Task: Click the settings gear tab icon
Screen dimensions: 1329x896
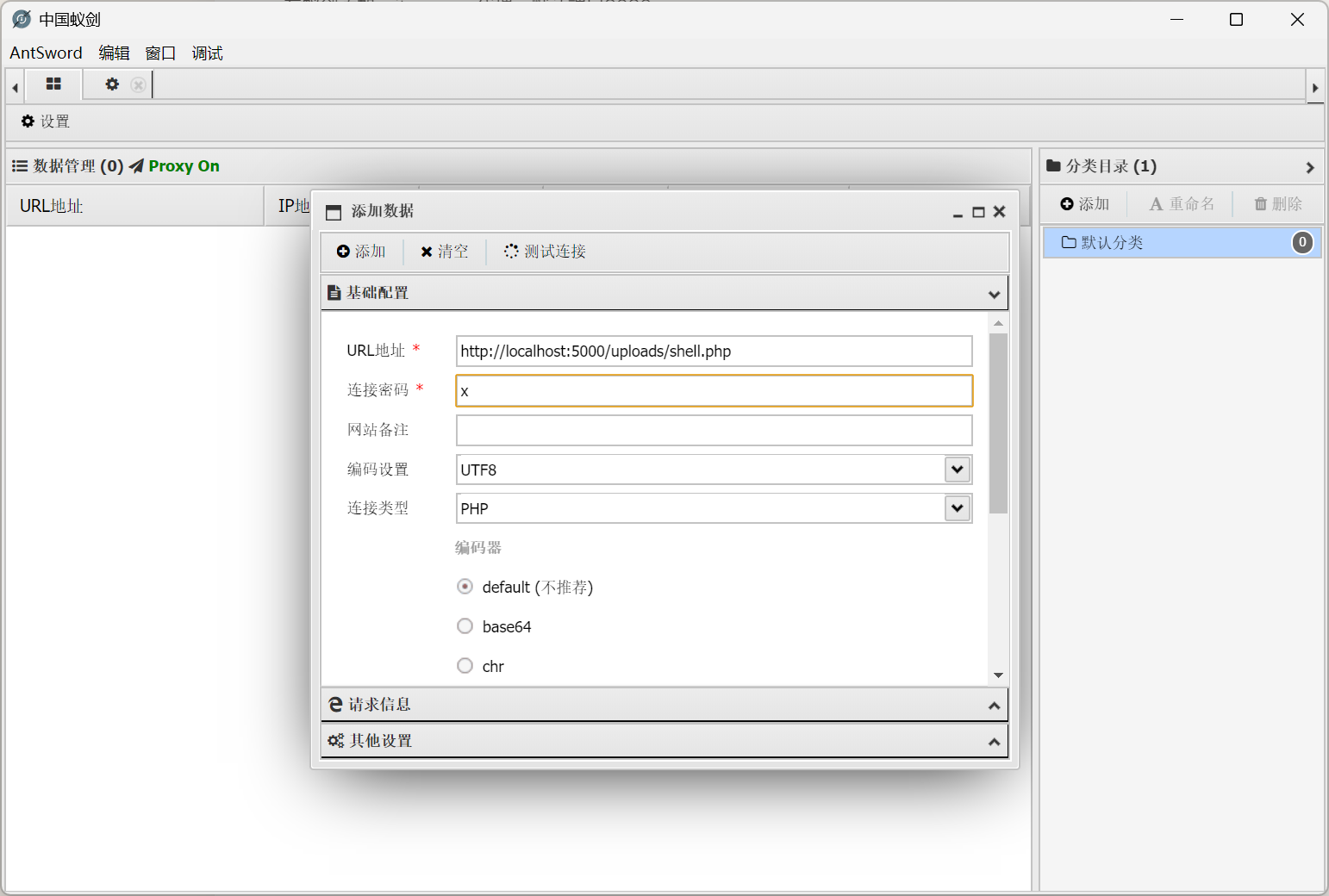Action: (x=112, y=84)
